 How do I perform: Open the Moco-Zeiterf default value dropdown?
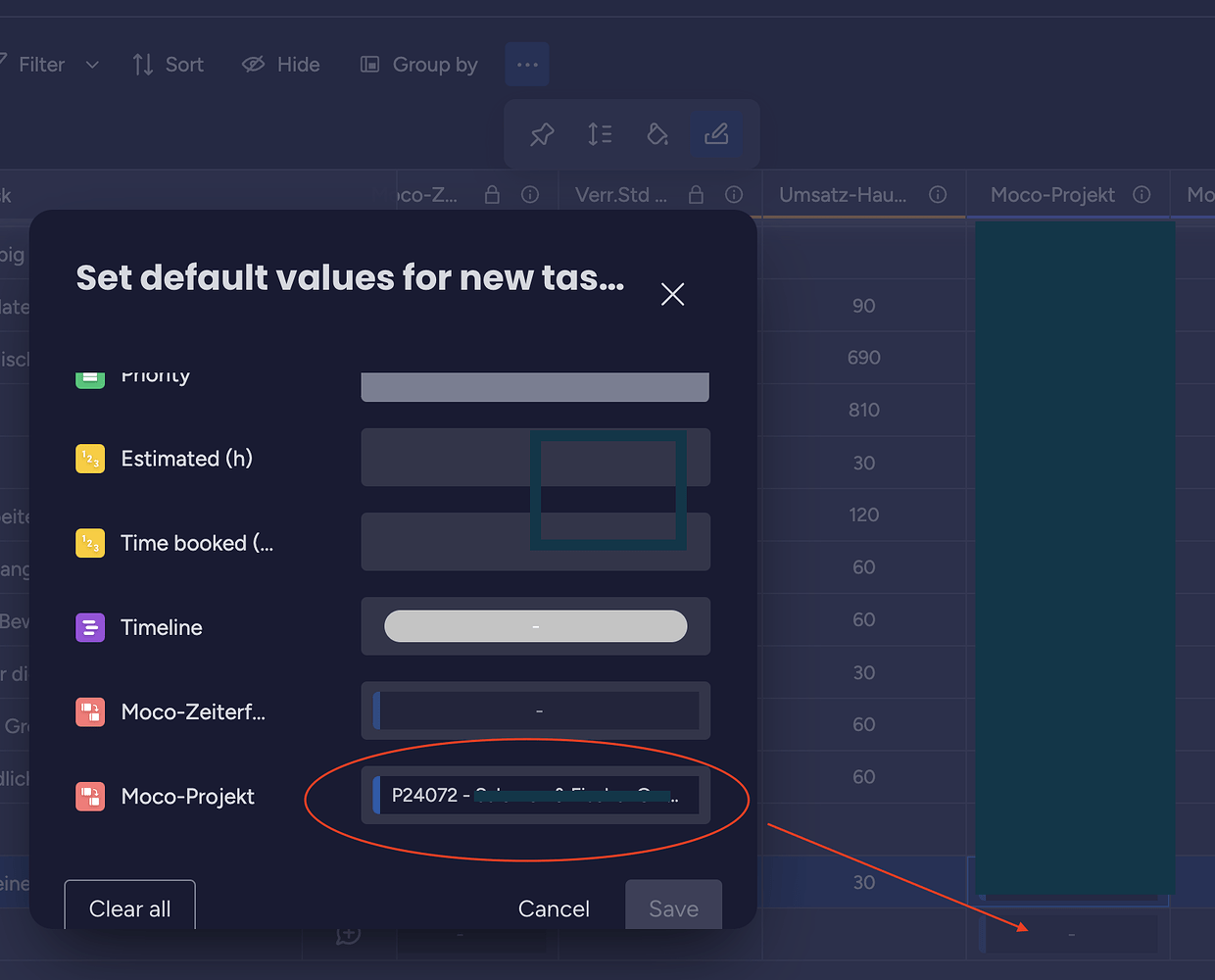point(535,710)
